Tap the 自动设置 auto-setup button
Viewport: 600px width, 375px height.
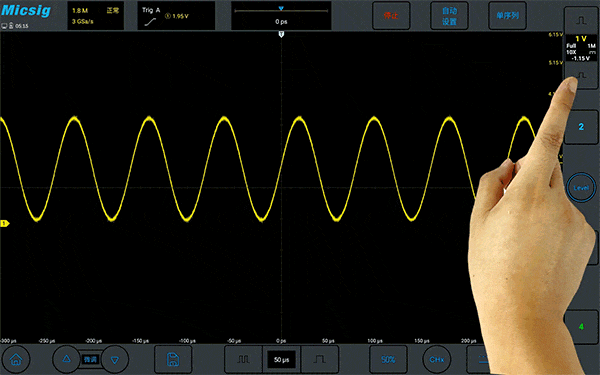click(449, 16)
